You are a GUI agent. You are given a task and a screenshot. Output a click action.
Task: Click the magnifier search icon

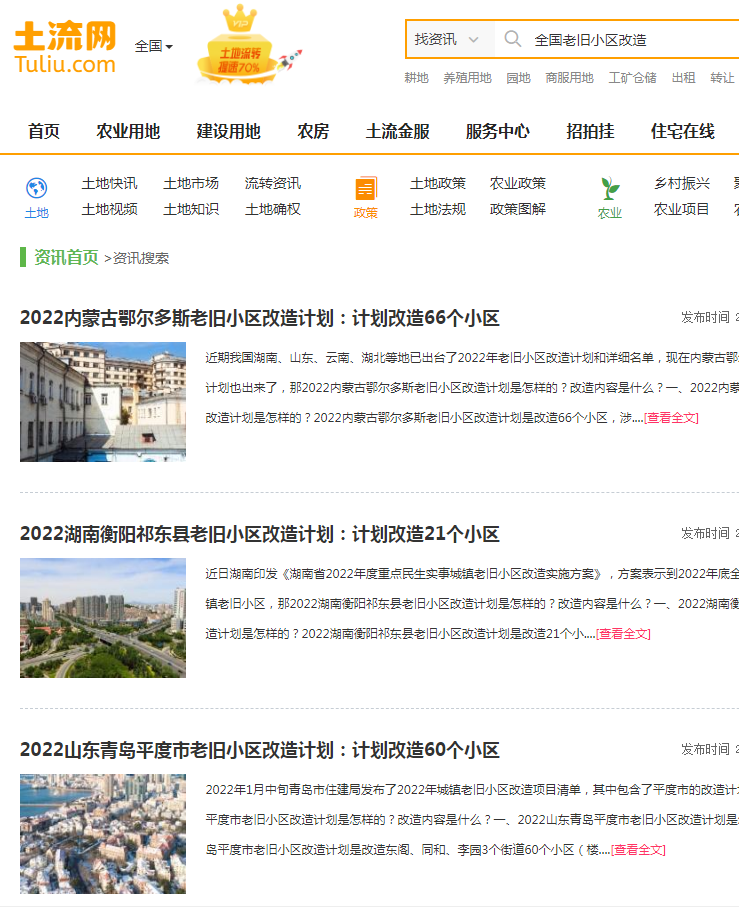513,39
